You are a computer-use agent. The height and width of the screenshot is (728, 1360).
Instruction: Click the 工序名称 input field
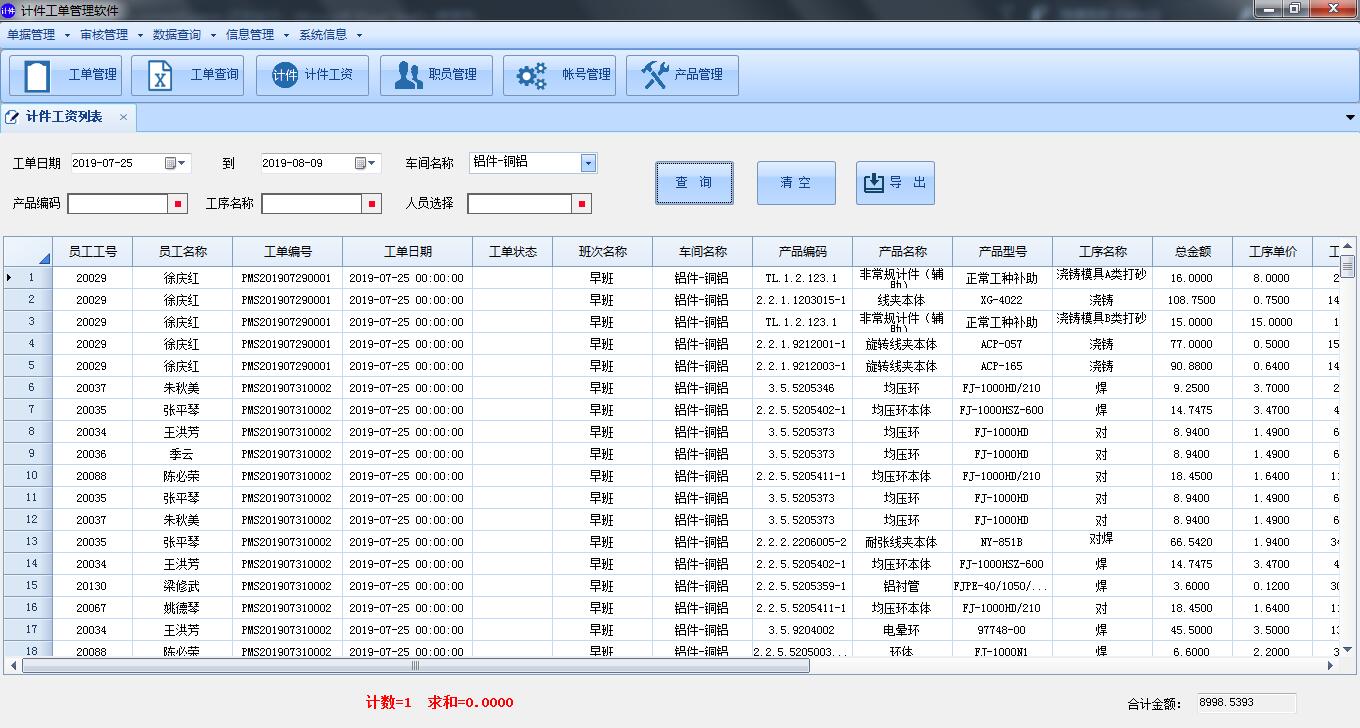coord(312,204)
